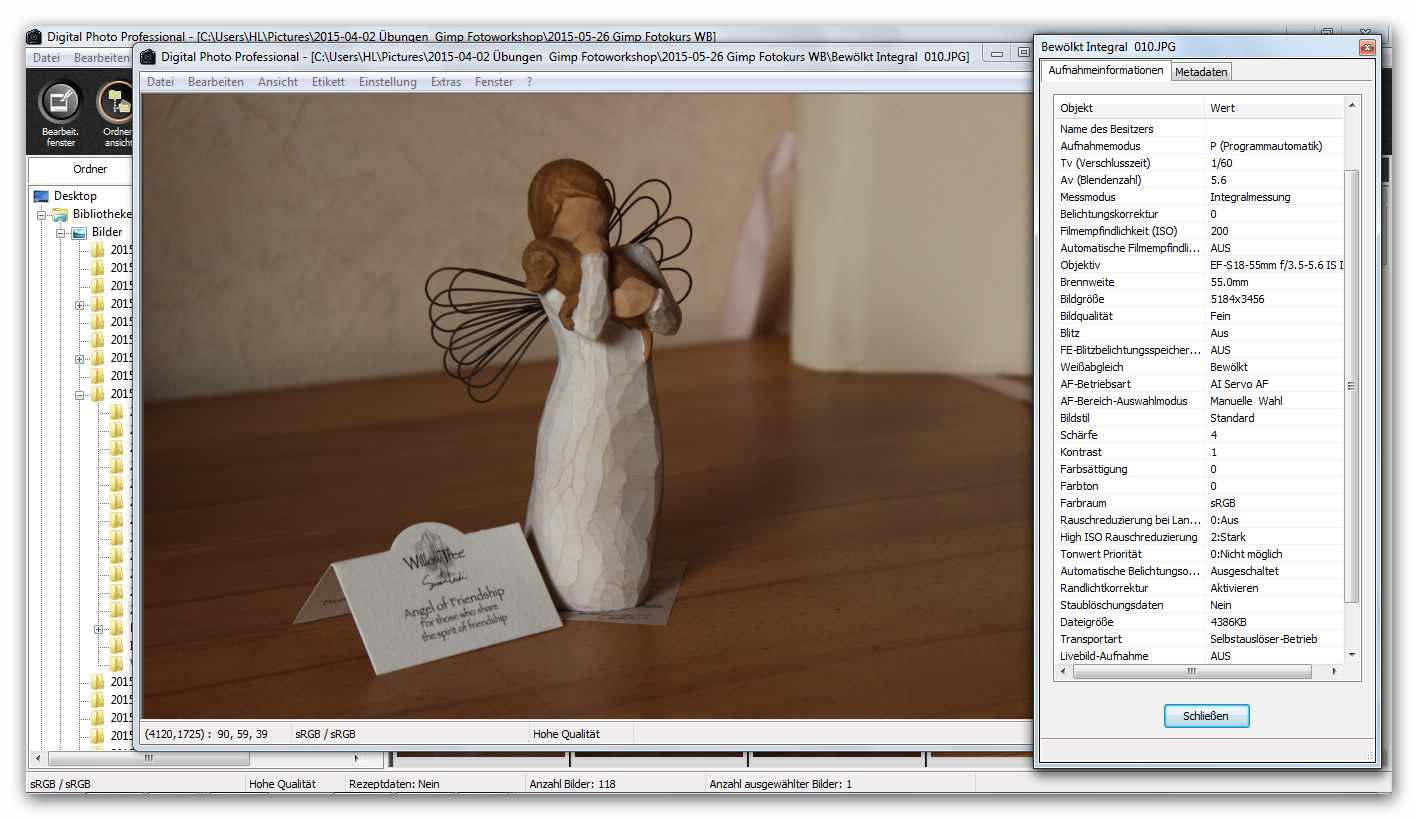Click the Wert column header
This screenshot has height=820, width=1418.
pyautogui.click(x=1275, y=108)
